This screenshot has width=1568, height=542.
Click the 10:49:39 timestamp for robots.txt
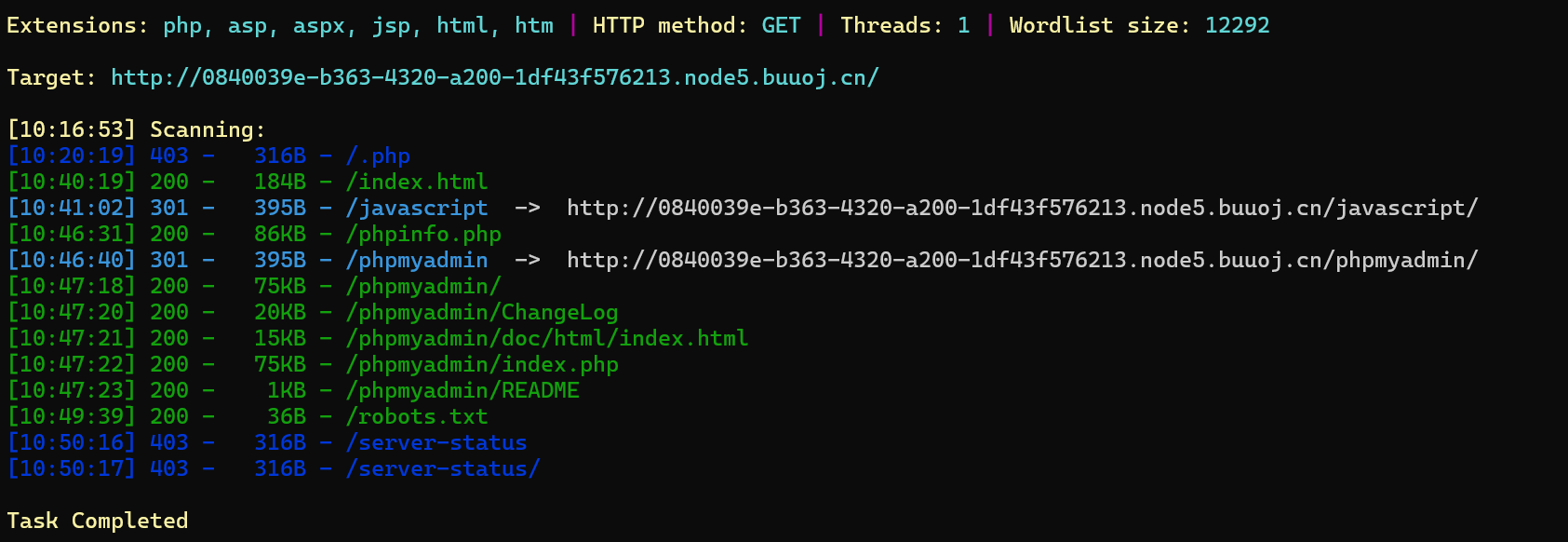(x=72, y=416)
